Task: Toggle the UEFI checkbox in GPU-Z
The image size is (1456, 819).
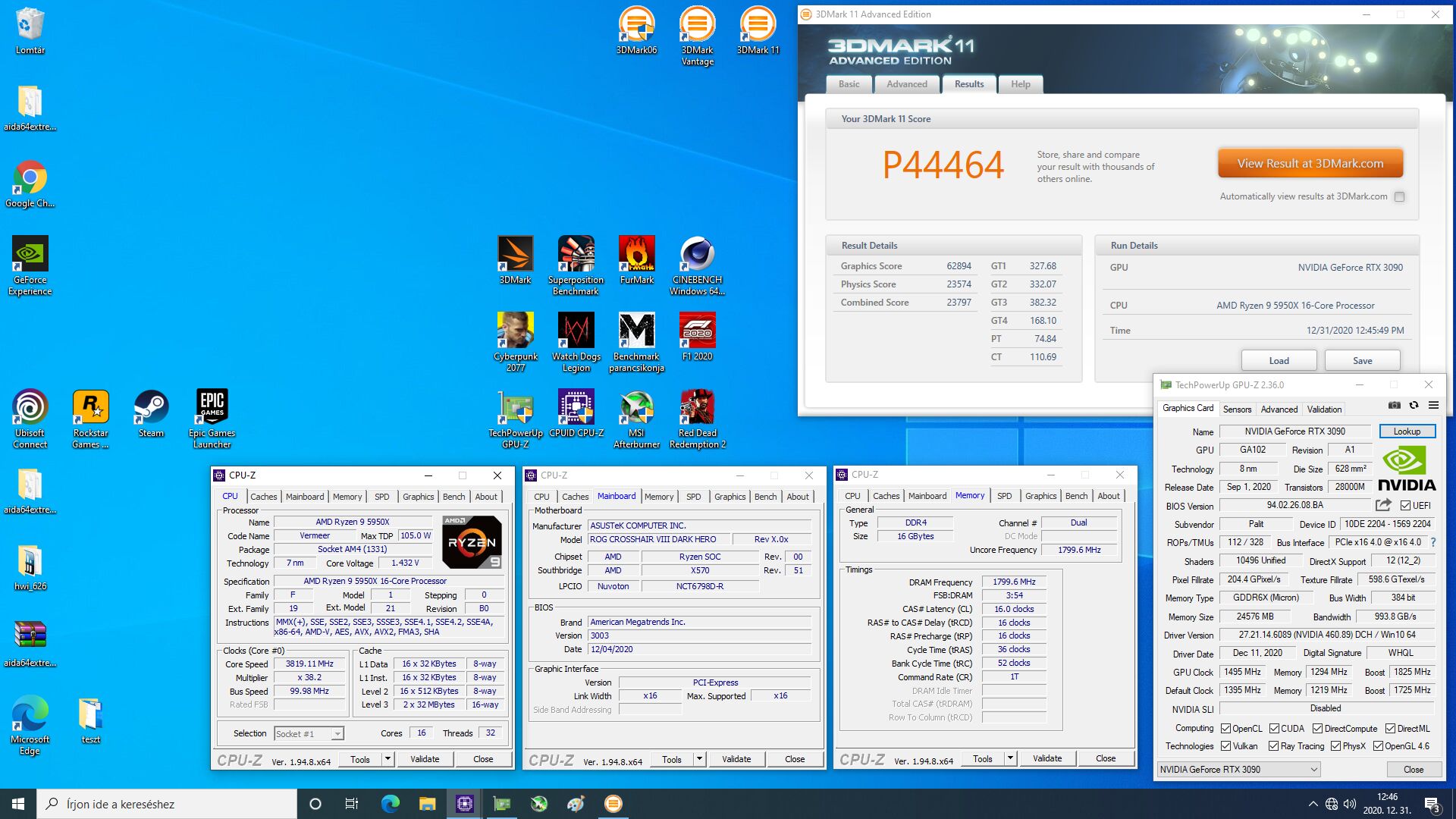Action: pos(1405,506)
